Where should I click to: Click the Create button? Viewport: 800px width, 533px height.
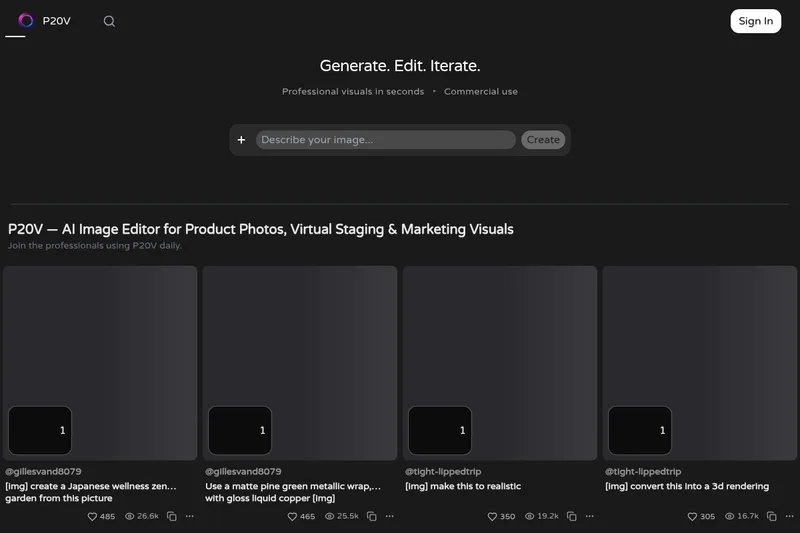543,140
